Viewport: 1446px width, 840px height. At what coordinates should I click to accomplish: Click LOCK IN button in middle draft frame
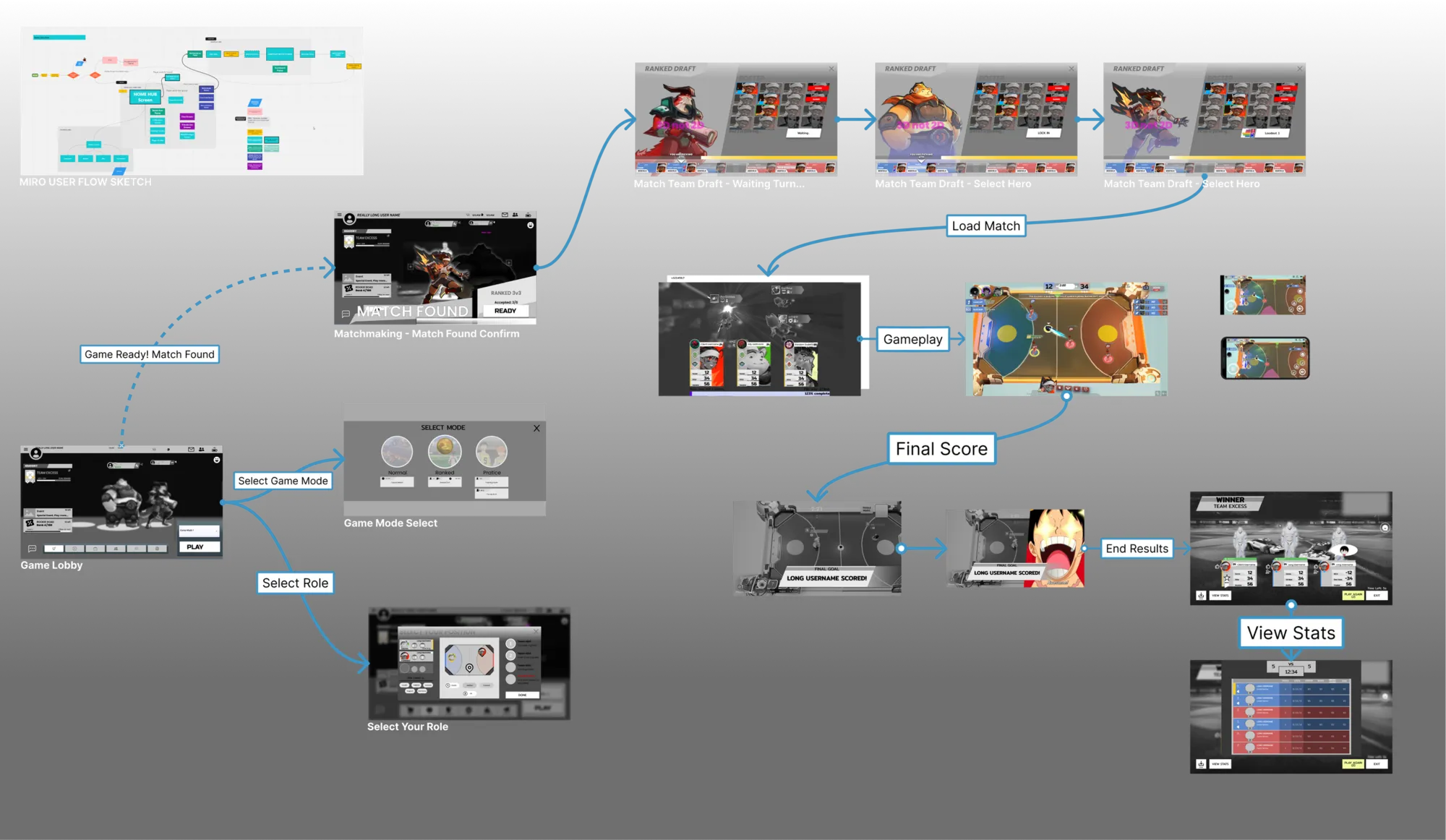pos(1043,133)
